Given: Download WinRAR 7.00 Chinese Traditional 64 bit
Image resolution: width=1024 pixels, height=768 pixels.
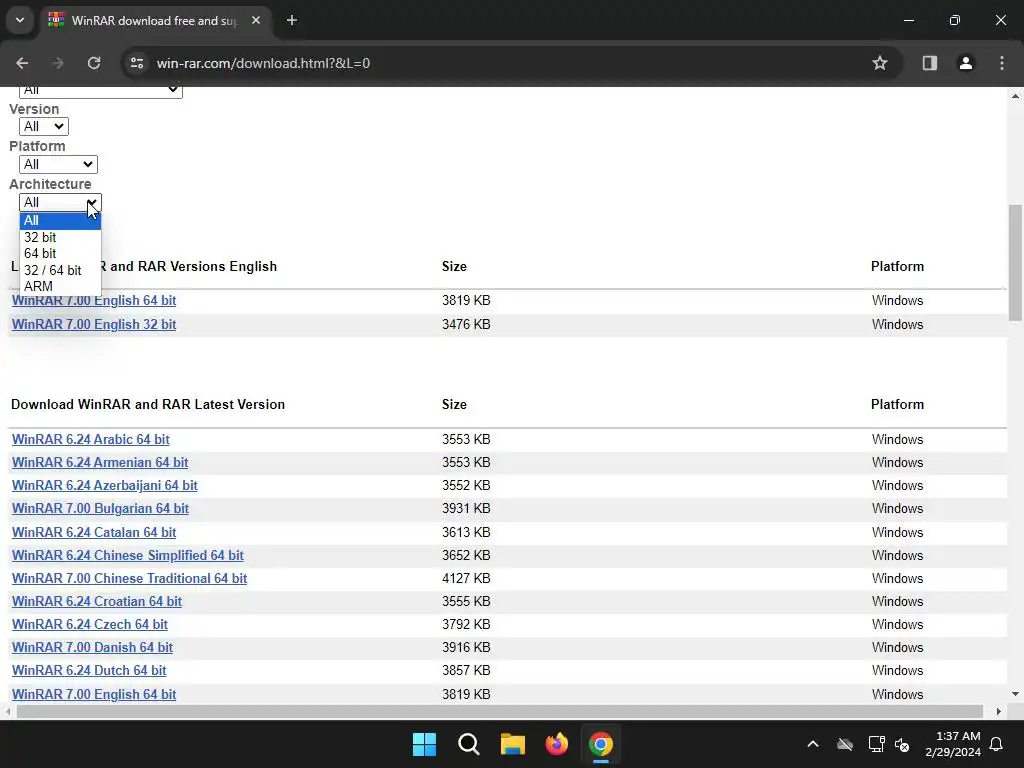Looking at the screenshot, I should click(x=129, y=578).
